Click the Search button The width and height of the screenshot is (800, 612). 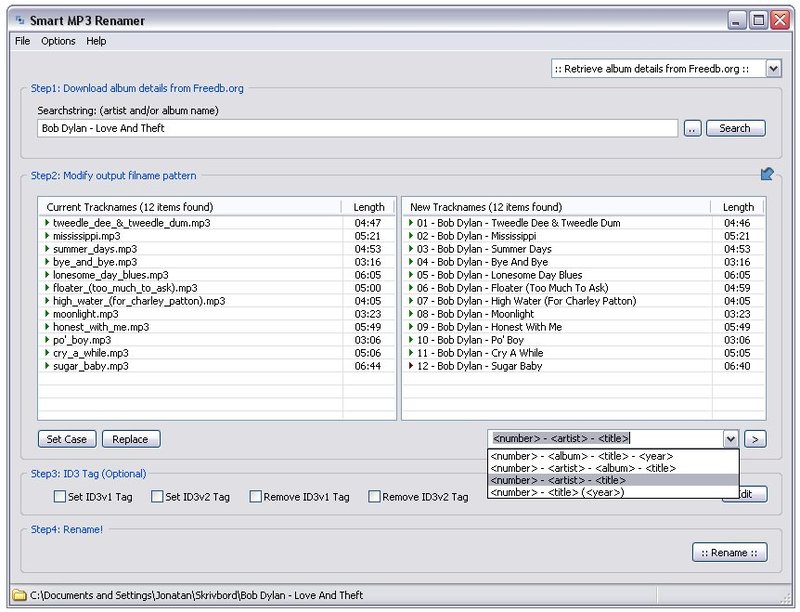(x=735, y=129)
